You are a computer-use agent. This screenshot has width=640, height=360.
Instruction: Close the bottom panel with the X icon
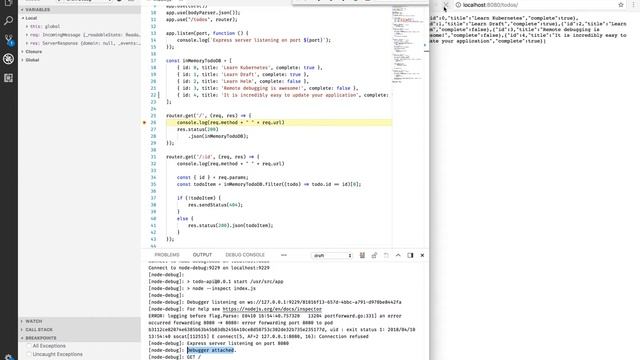pyautogui.click(x=422, y=256)
